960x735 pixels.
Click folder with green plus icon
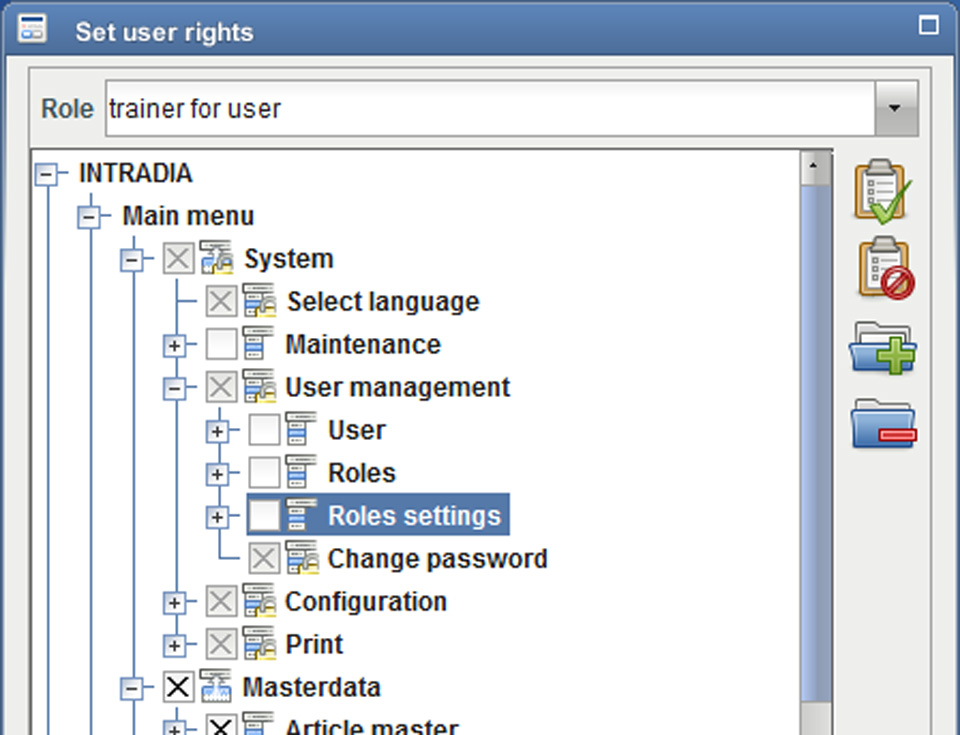click(882, 347)
